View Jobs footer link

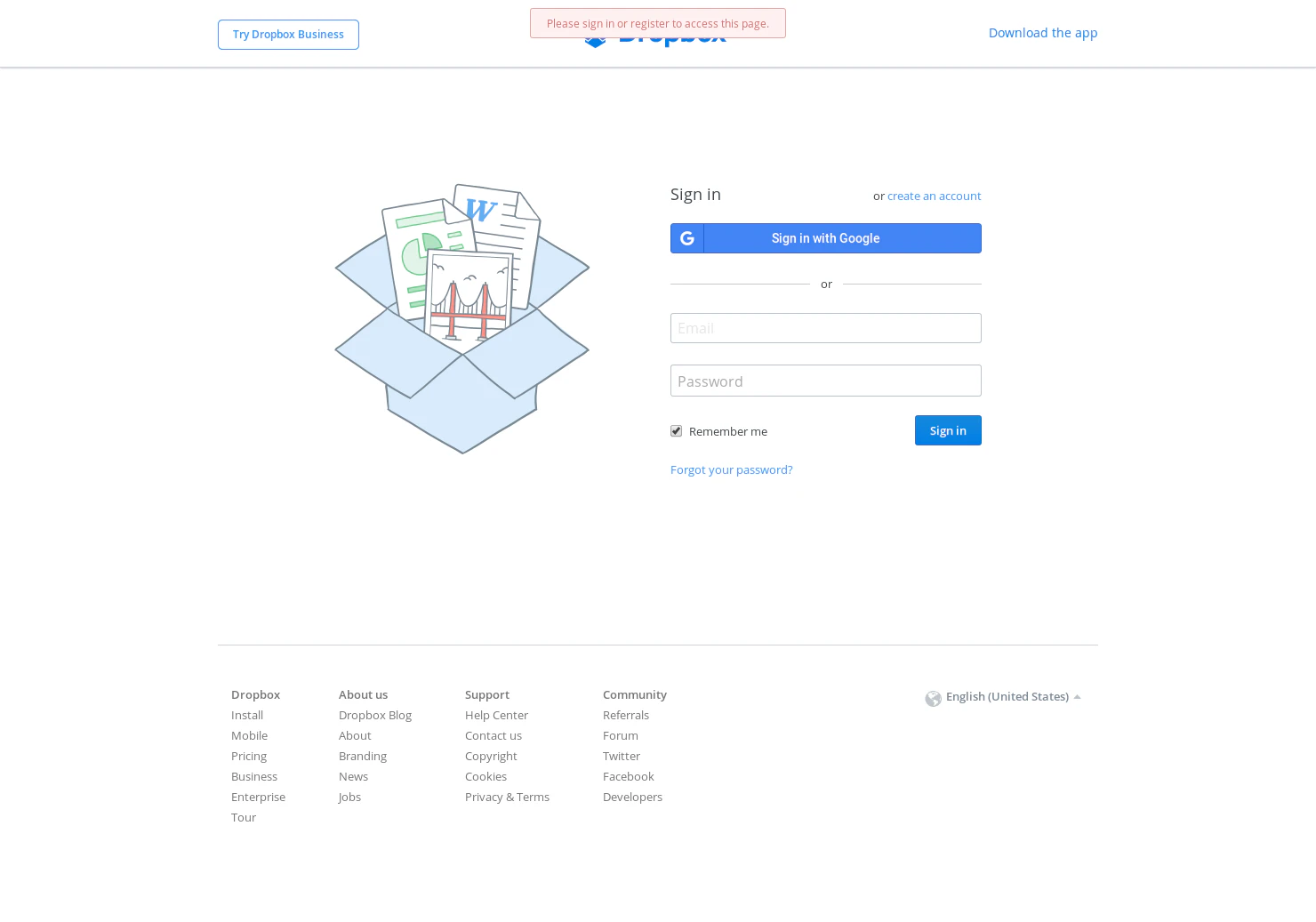[x=349, y=797]
